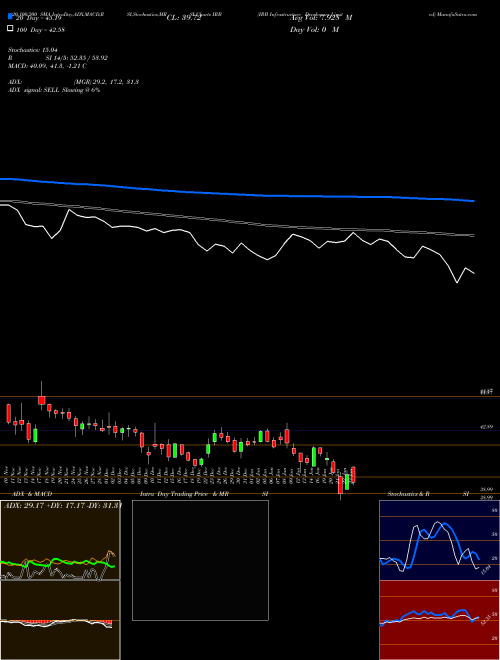Screen dimensions: 500x660
Task: Select the '100 Day - 42.58' legend text
Action: (x=40, y=30)
